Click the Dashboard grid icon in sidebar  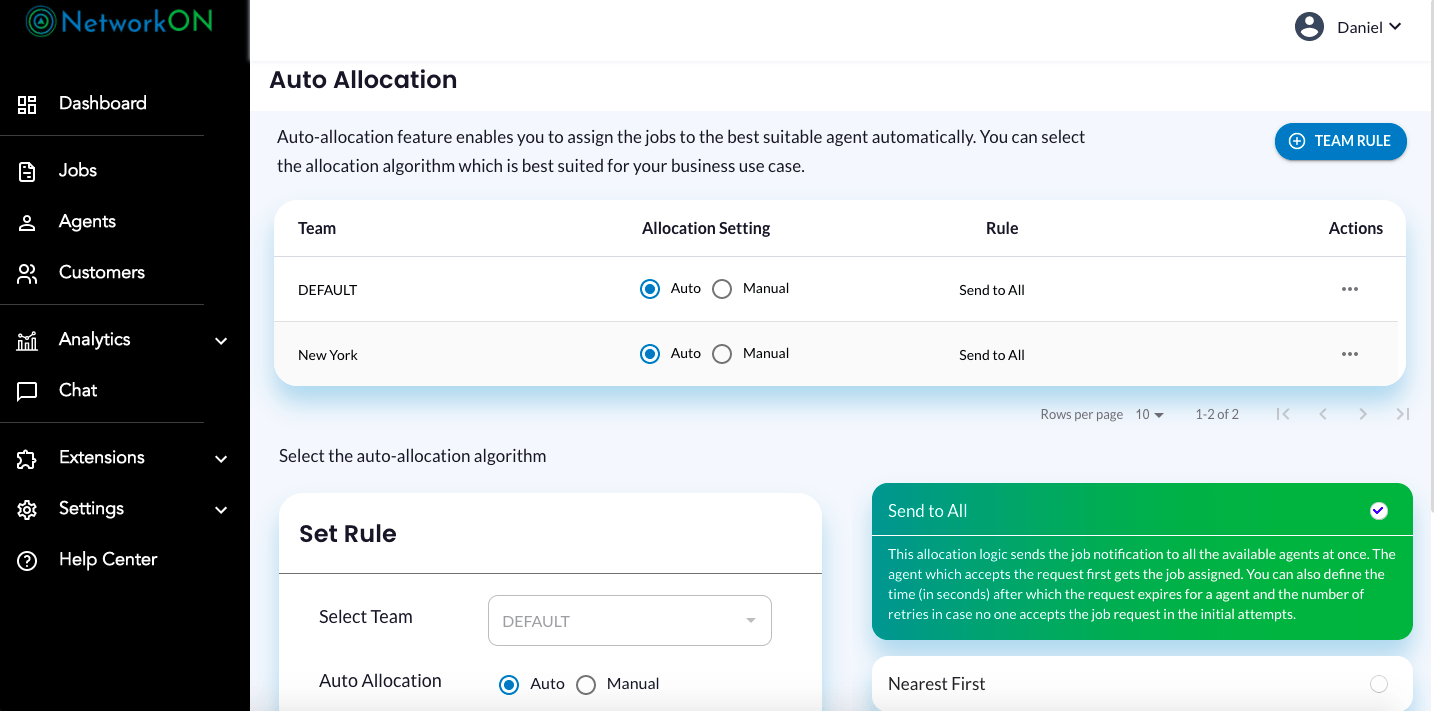tap(27, 104)
